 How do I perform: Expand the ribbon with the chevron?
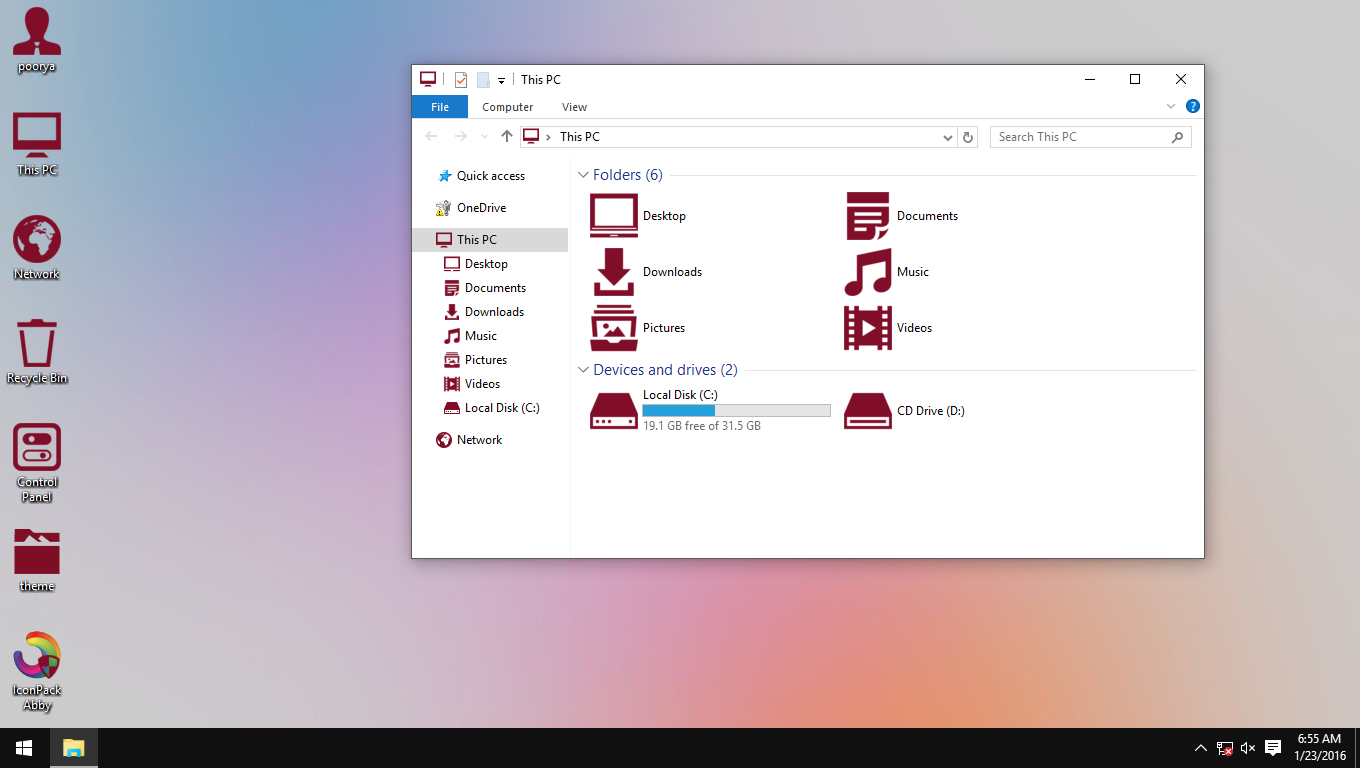tap(1171, 107)
